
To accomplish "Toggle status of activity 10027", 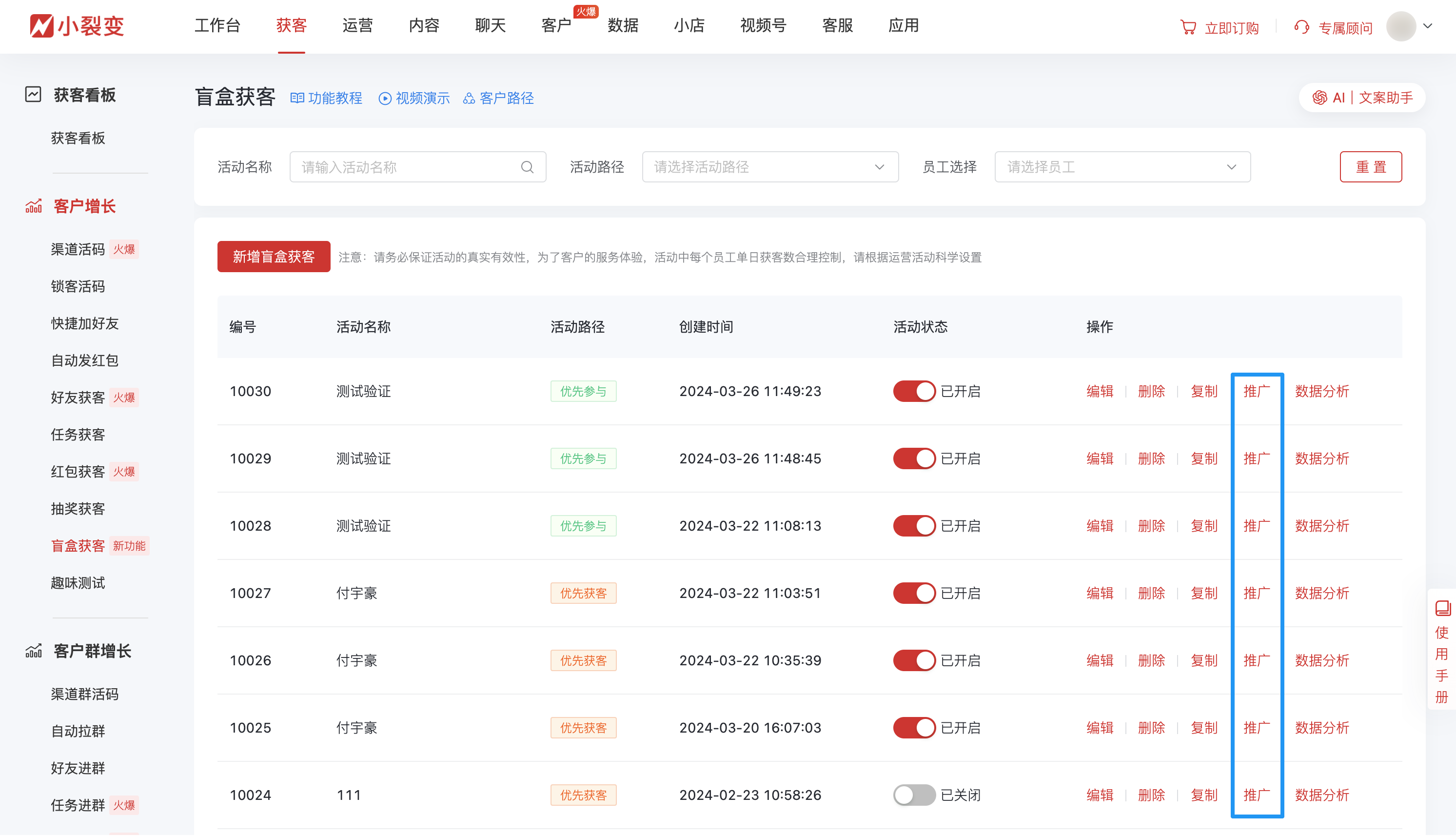I will pyautogui.click(x=914, y=593).
